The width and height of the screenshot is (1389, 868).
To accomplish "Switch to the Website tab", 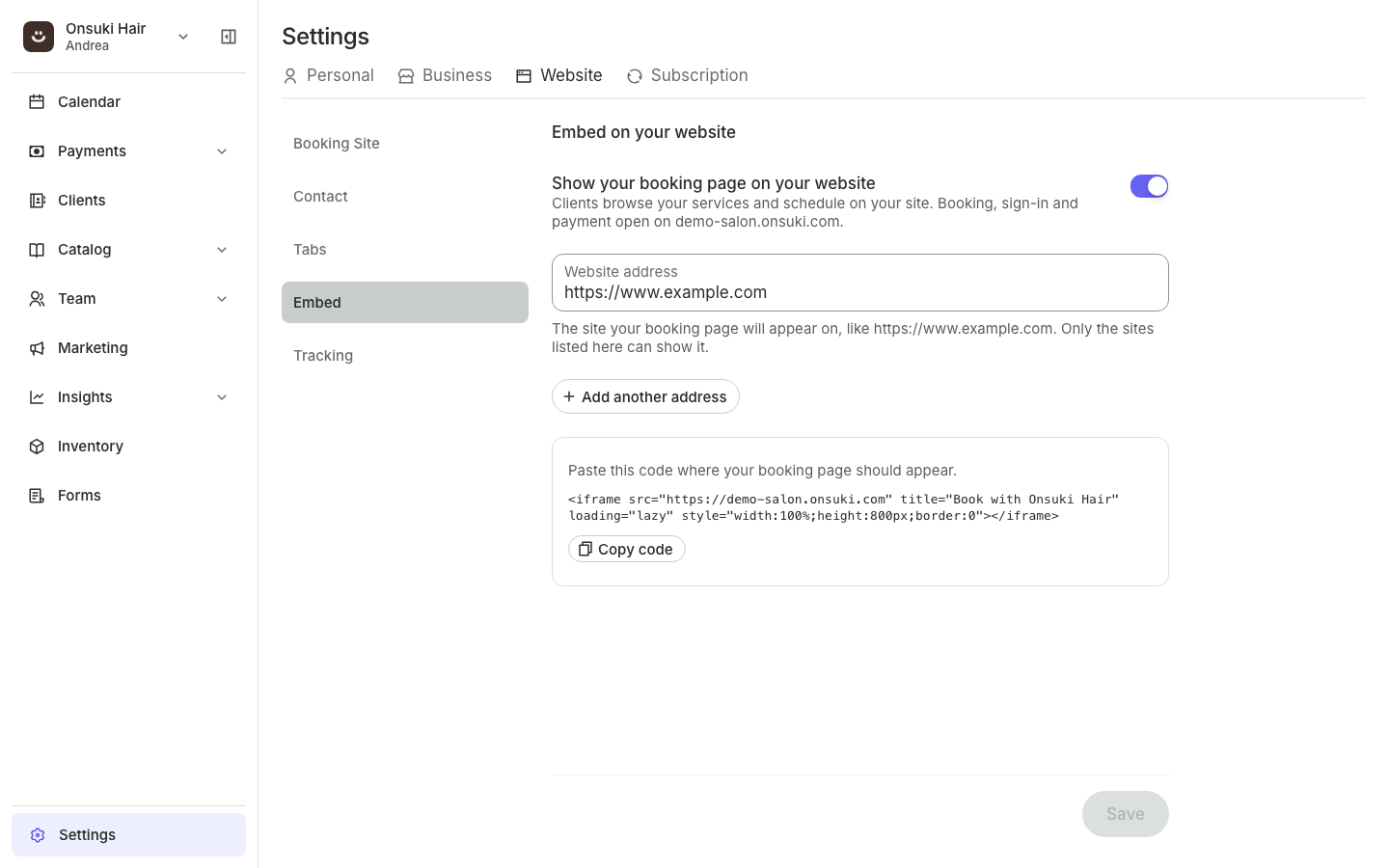I will [x=559, y=75].
